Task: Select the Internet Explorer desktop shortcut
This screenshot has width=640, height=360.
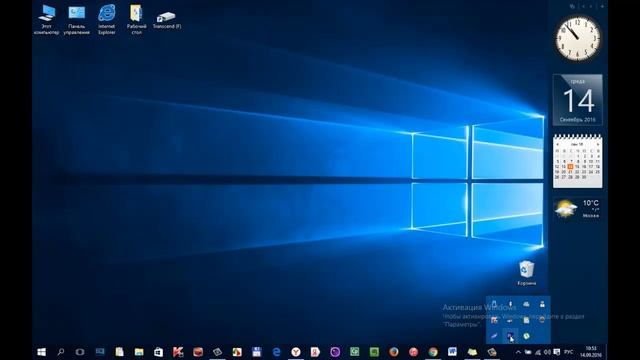Action: click(x=107, y=19)
